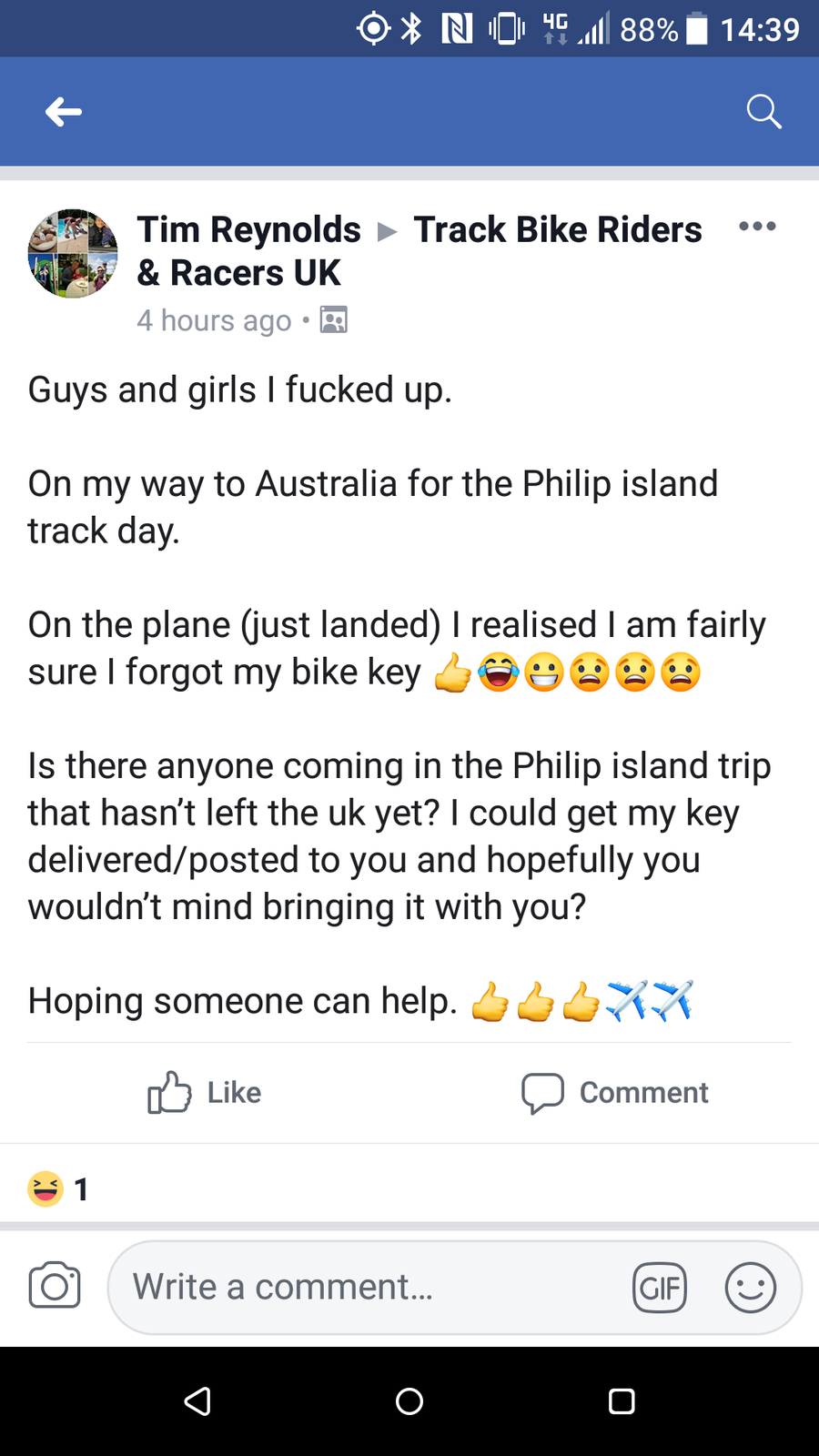Focus the Write a comment field
The width and height of the screenshot is (819, 1456).
(364, 1287)
